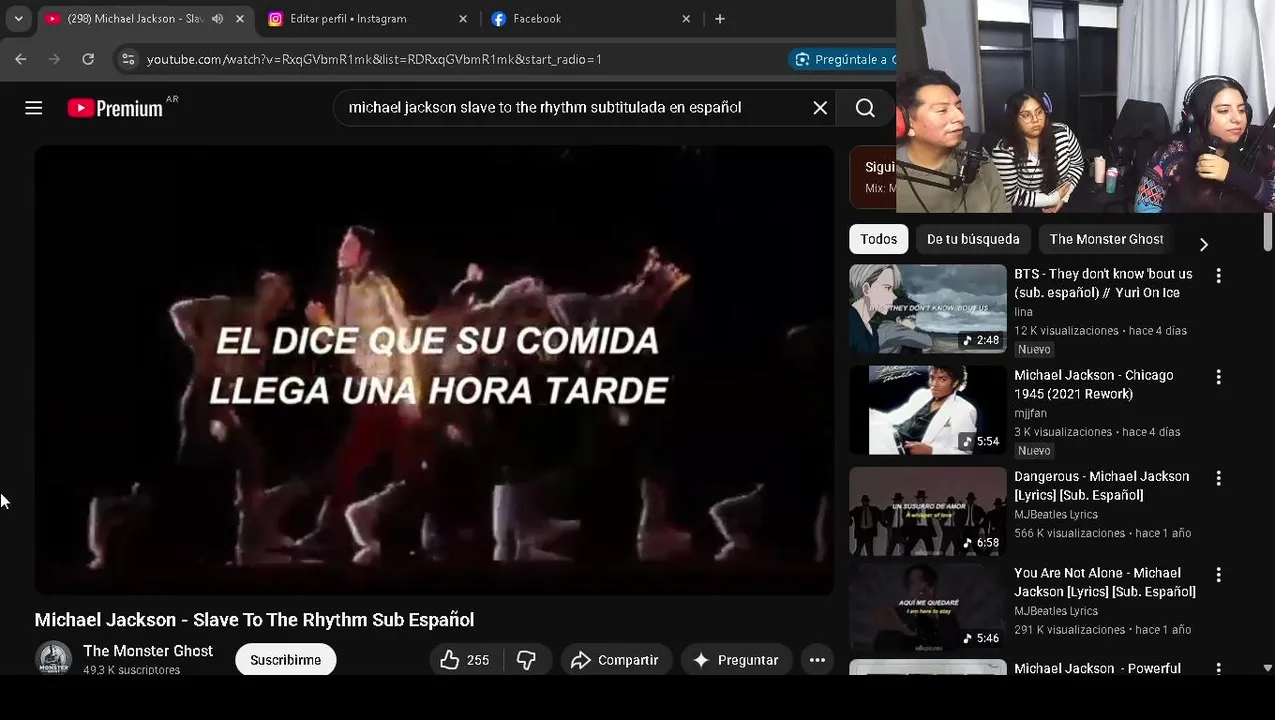1275x720 pixels.
Task: Mute the YouTube tab audio speaker icon
Action: click(217, 19)
